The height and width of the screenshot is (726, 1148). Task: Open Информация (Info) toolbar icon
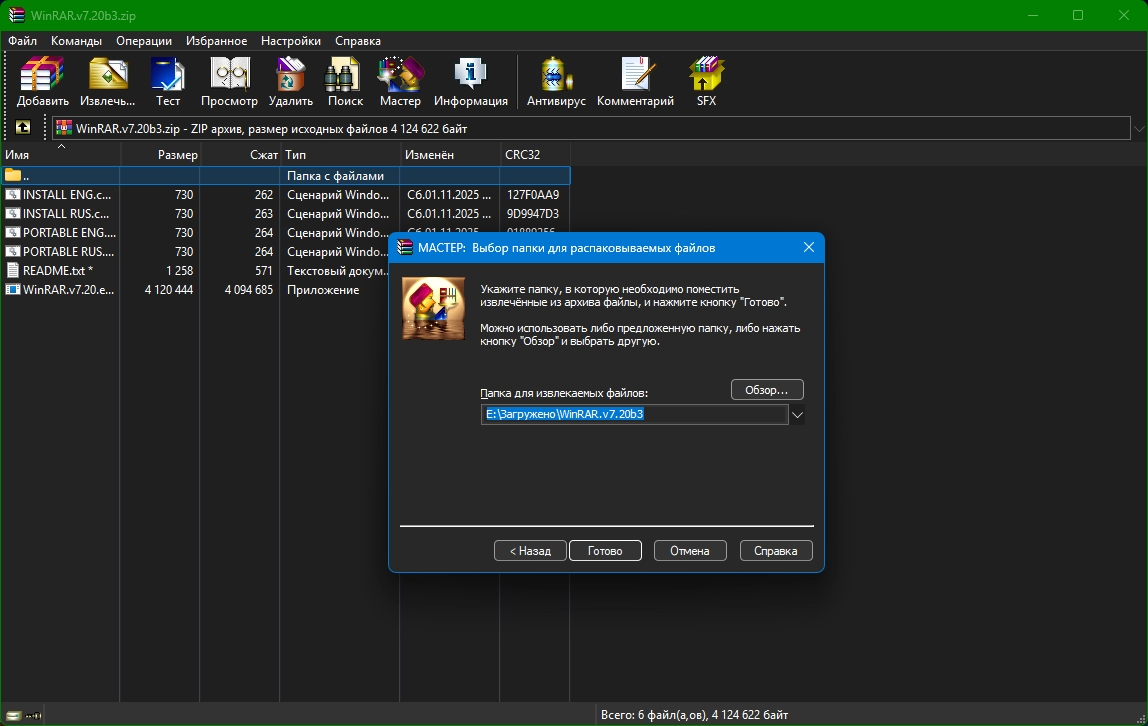click(x=470, y=81)
